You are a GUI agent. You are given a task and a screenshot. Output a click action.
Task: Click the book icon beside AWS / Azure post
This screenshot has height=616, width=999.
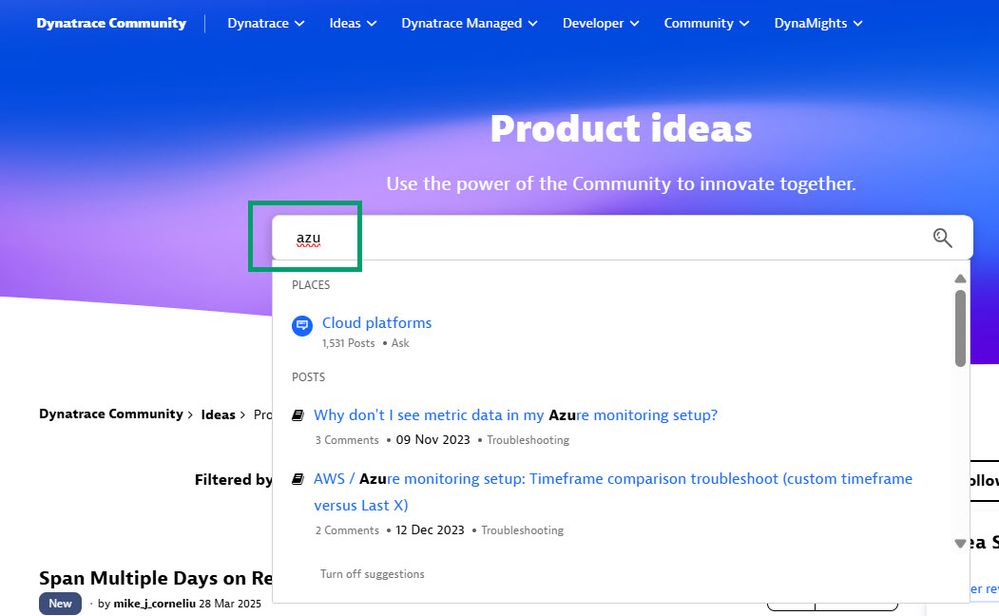(298, 479)
